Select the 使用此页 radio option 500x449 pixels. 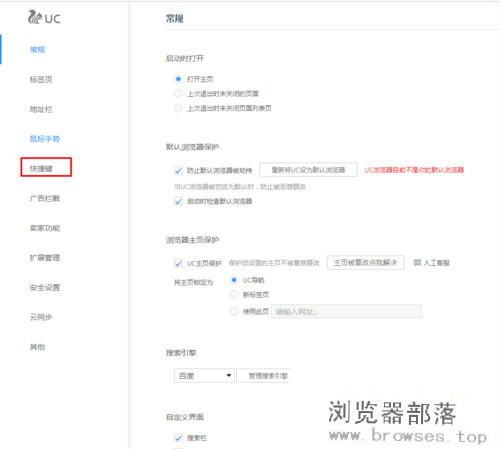click(234, 311)
